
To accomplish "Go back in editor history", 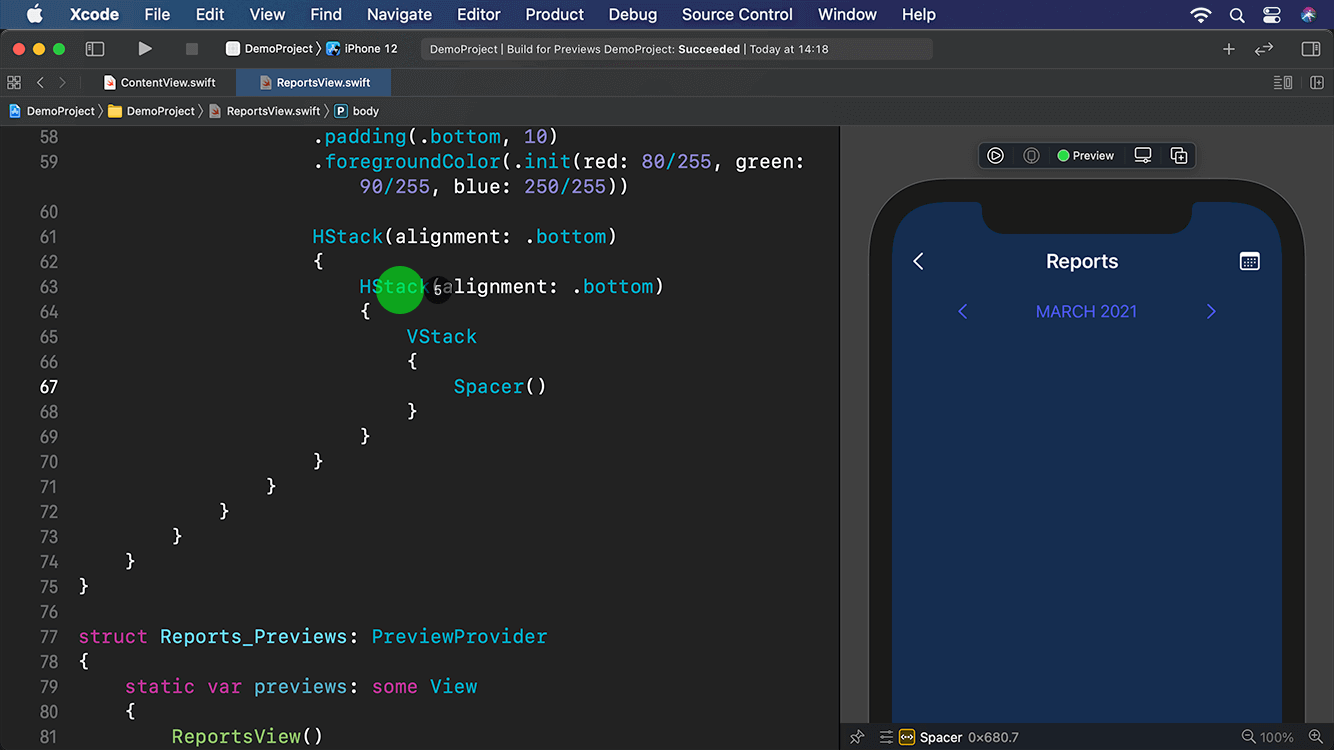I will [40, 83].
